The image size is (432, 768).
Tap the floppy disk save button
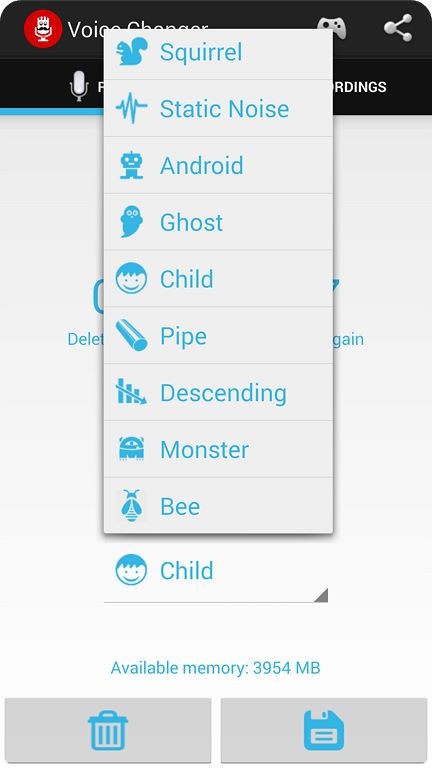tap(324, 731)
